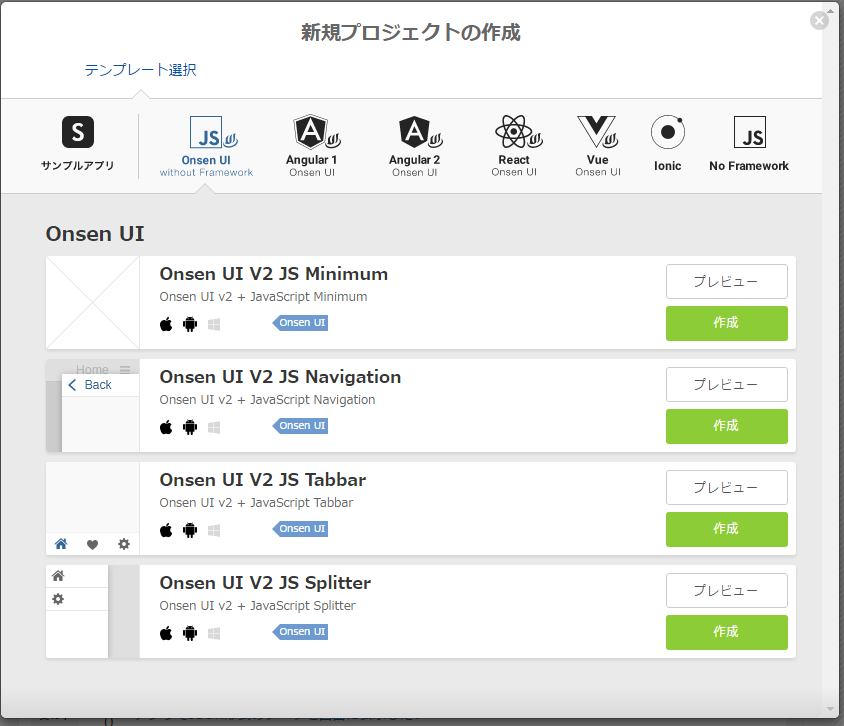Select the サンプルアプリ template category
The image size is (844, 726).
pos(78,144)
